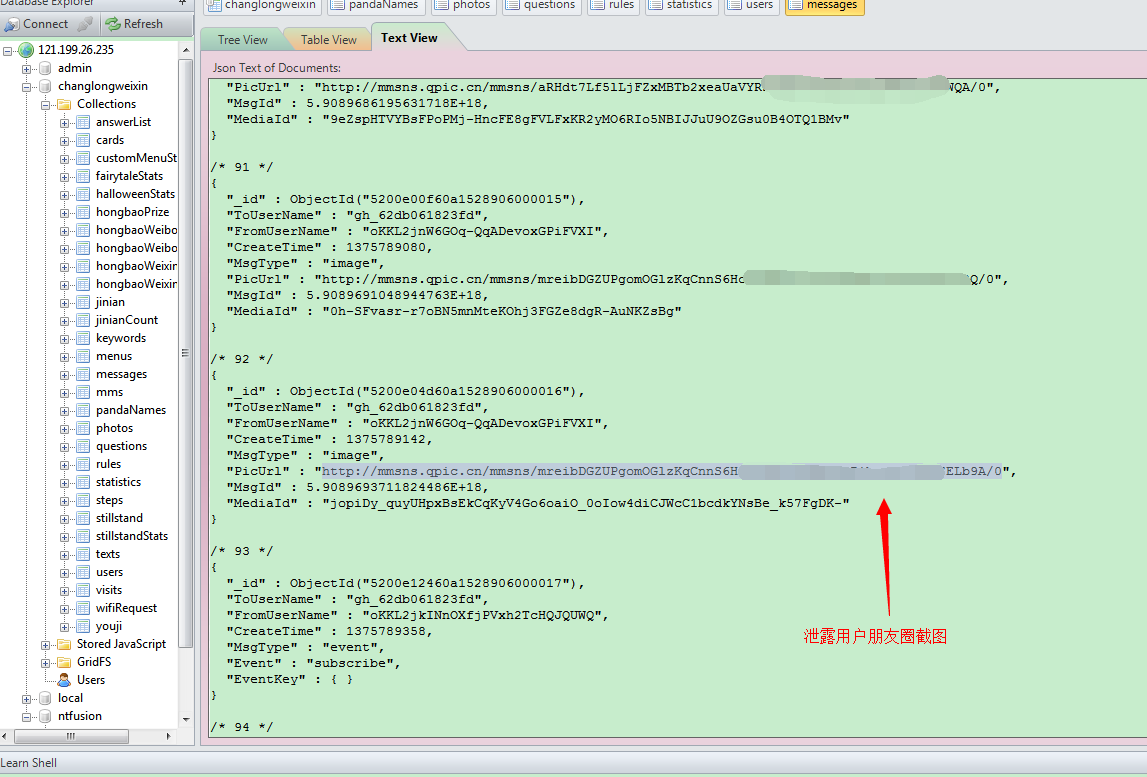The height and width of the screenshot is (777, 1147).
Task: Open the messages document tab
Action: coord(824,5)
